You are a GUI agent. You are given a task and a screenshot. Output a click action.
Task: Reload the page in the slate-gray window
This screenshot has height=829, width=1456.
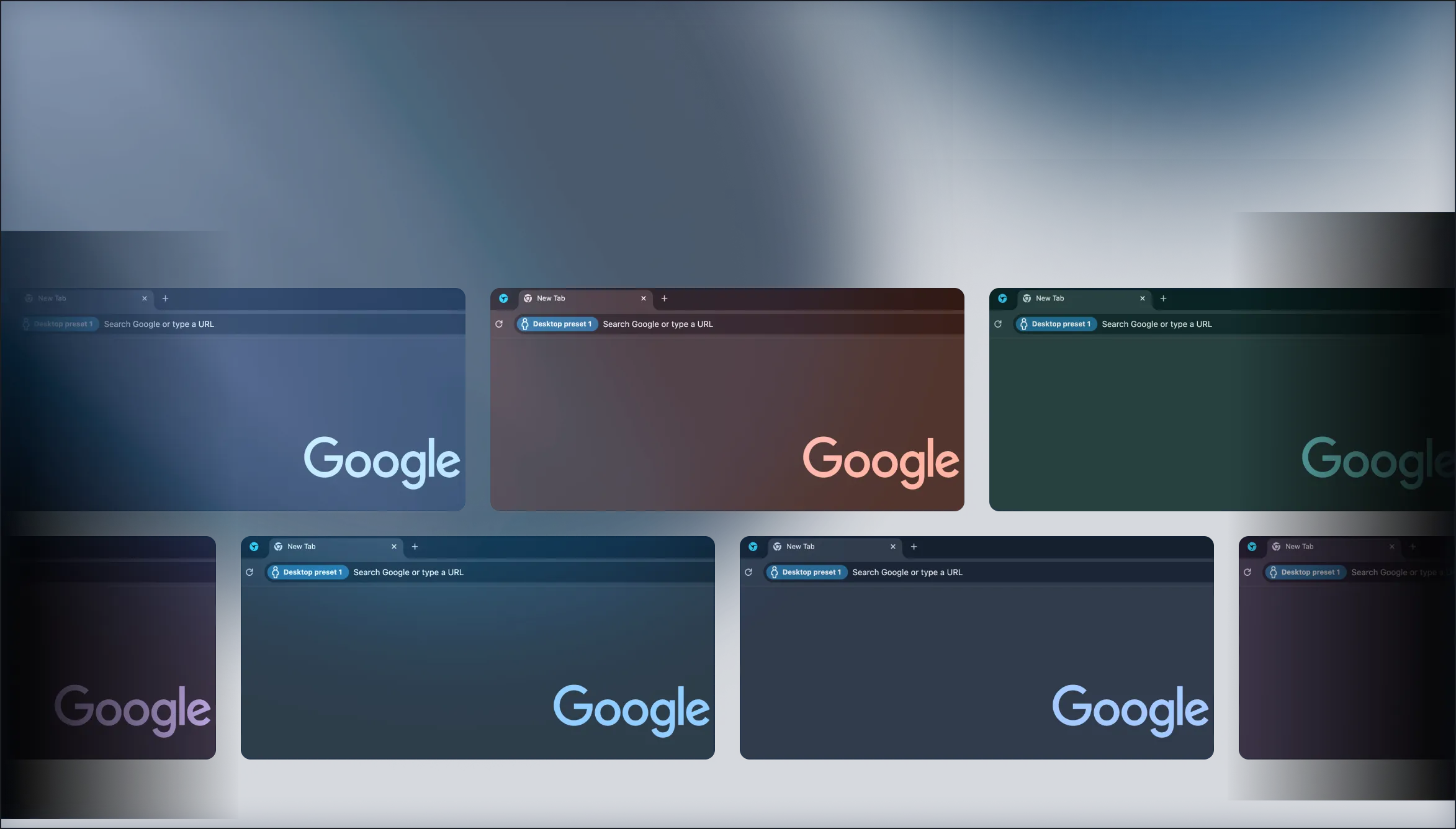[x=748, y=572]
